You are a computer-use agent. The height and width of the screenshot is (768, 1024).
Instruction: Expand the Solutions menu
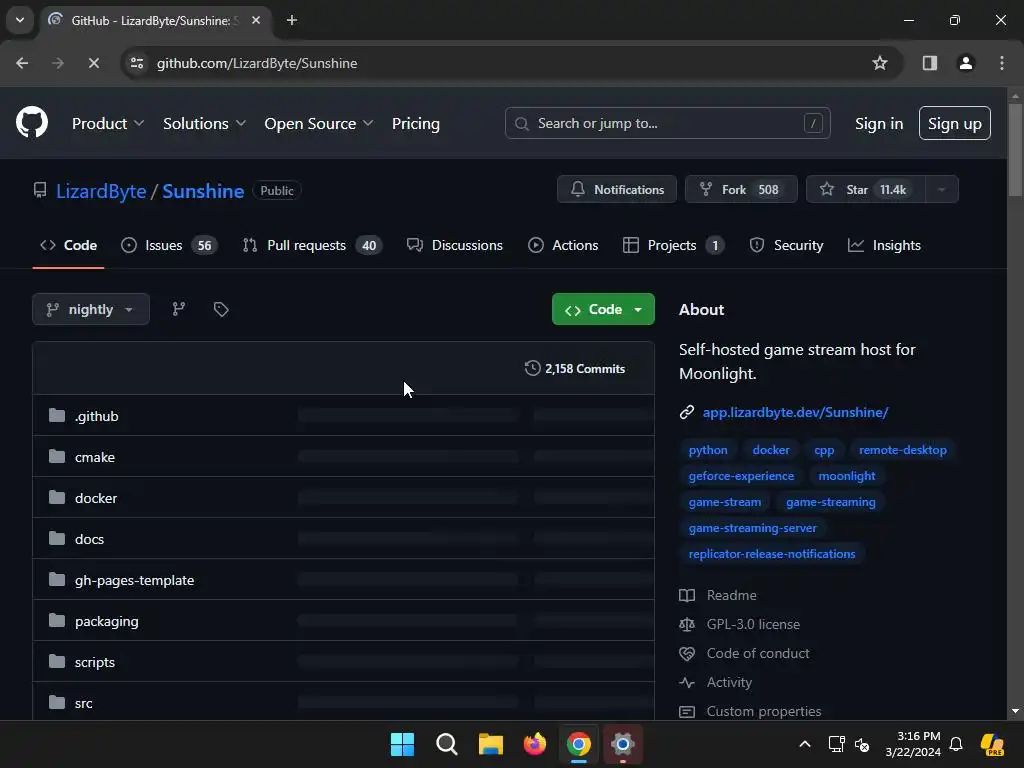tap(204, 123)
